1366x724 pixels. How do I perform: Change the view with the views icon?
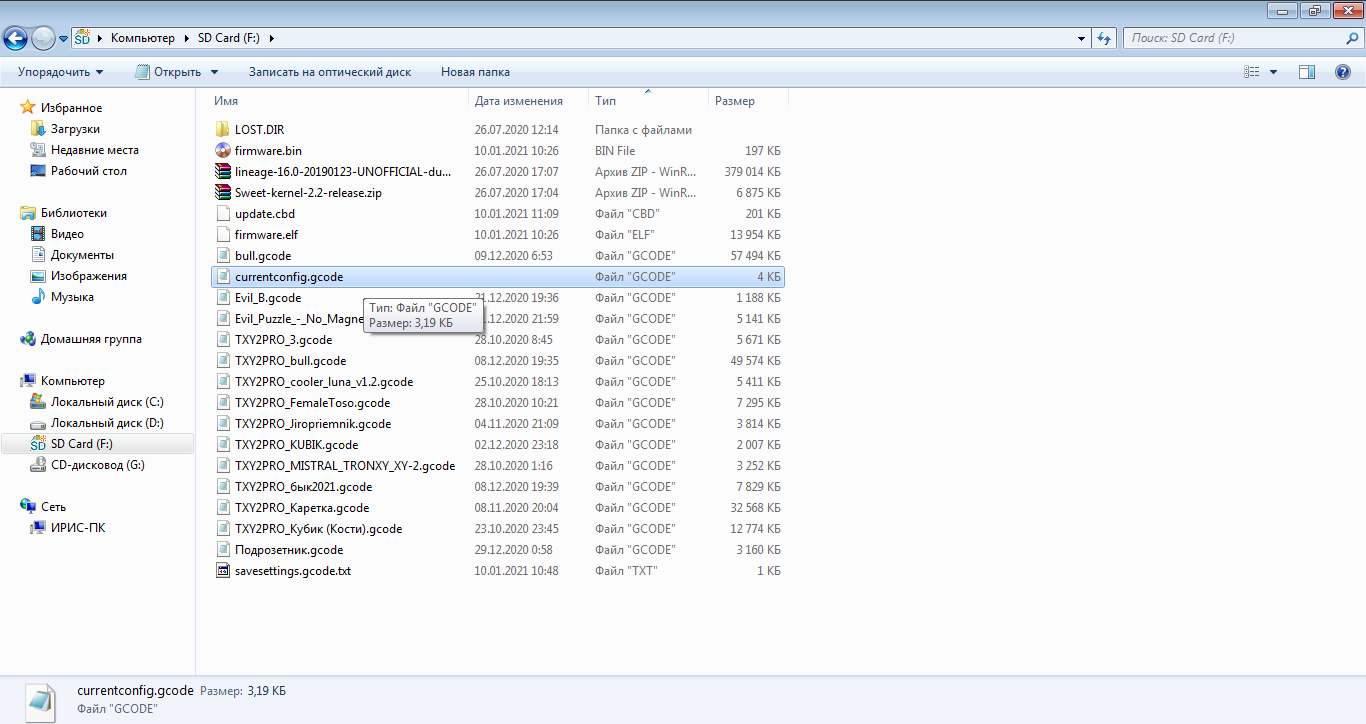pos(1251,72)
